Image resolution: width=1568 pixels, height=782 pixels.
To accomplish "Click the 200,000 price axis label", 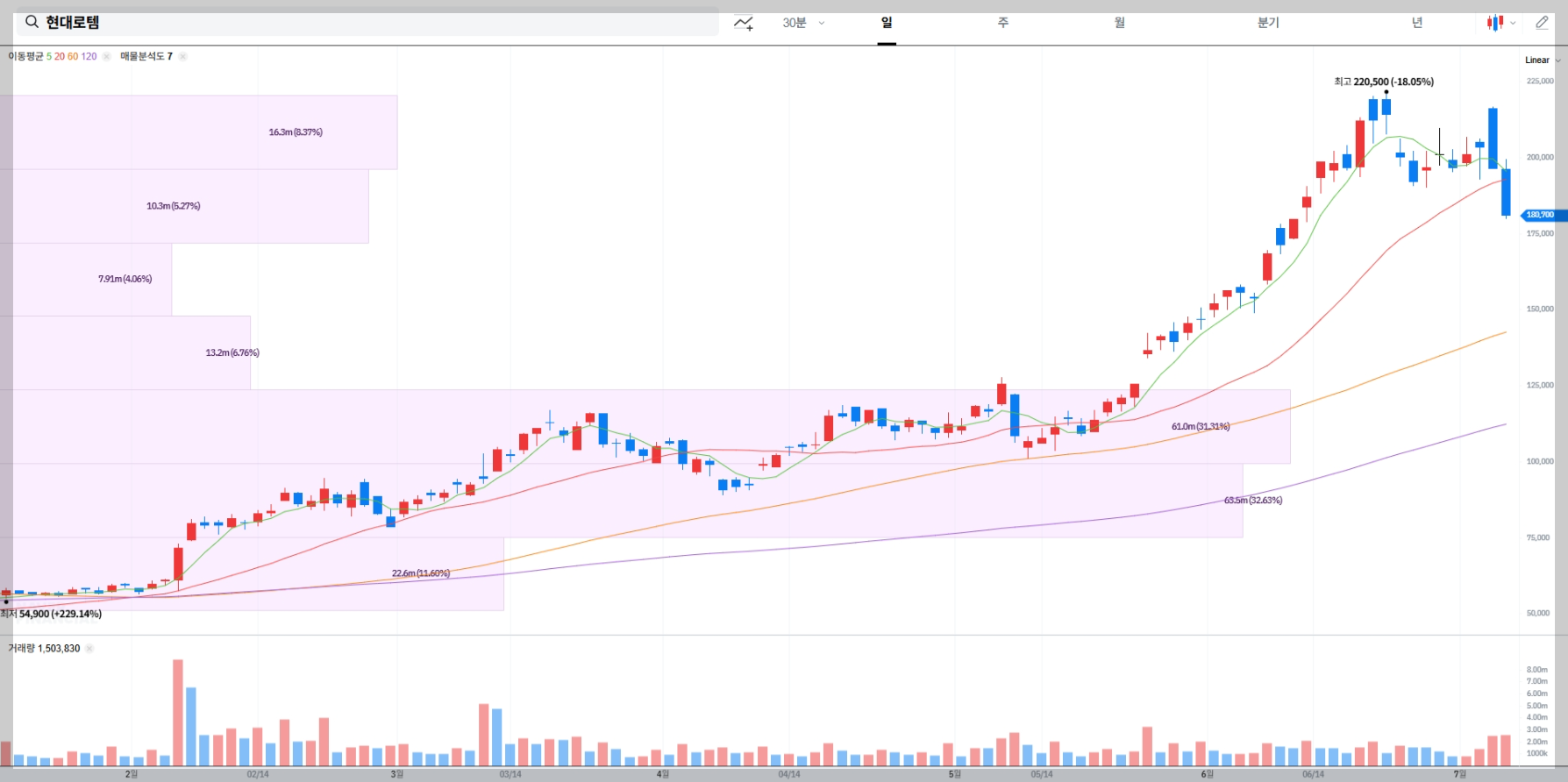I will (1540, 157).
